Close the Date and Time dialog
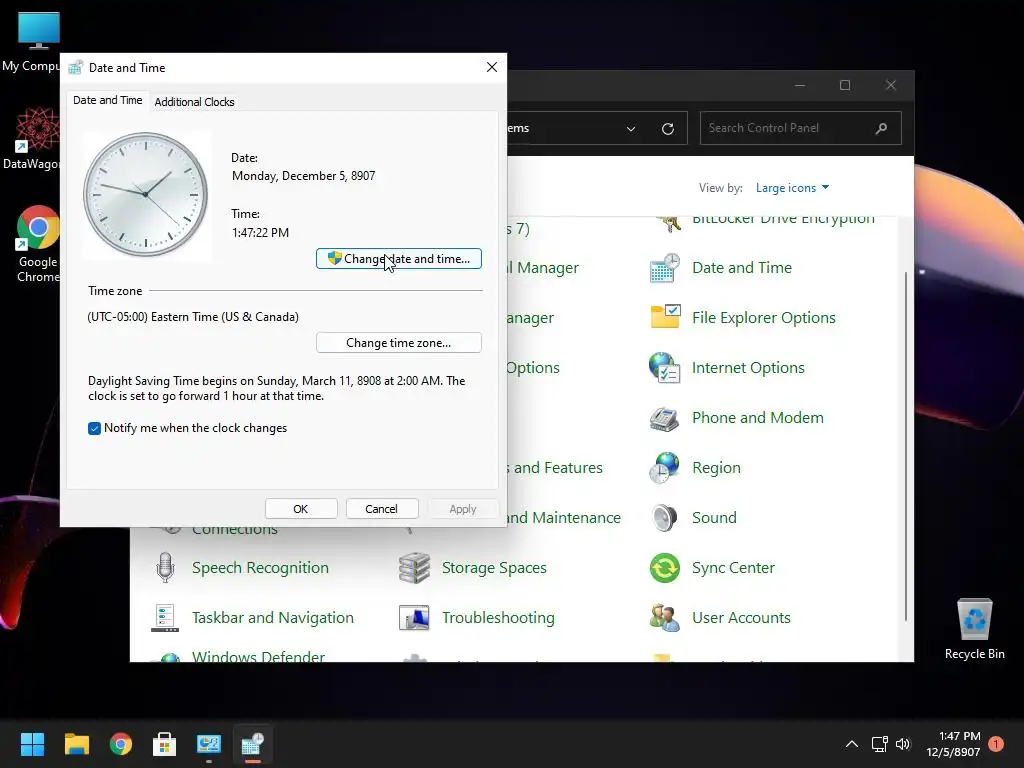 coord(492,67)
